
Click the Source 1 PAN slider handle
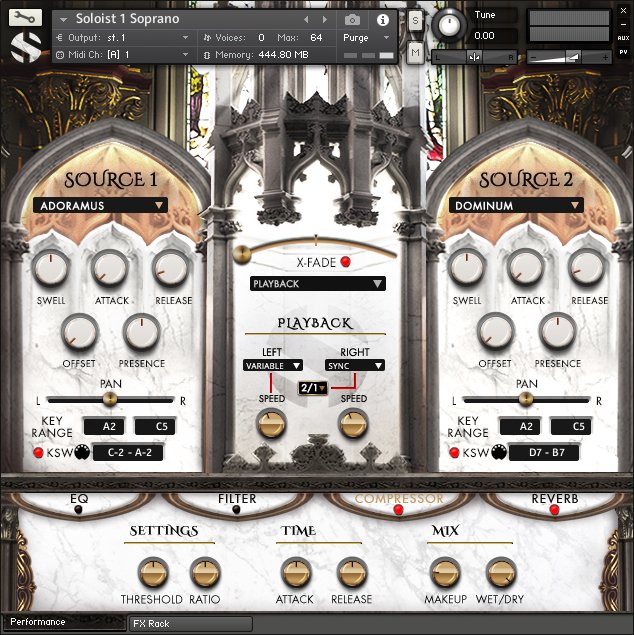click(110, 398)
